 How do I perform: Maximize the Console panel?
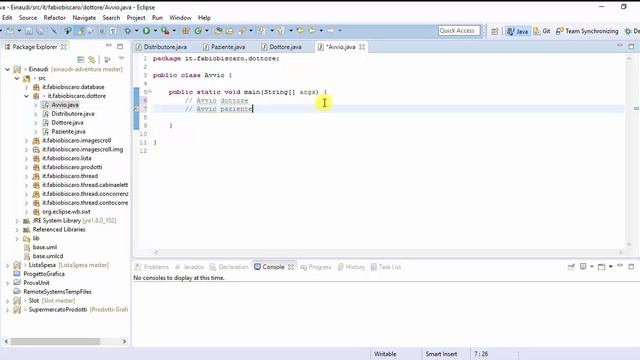[631, 267]
